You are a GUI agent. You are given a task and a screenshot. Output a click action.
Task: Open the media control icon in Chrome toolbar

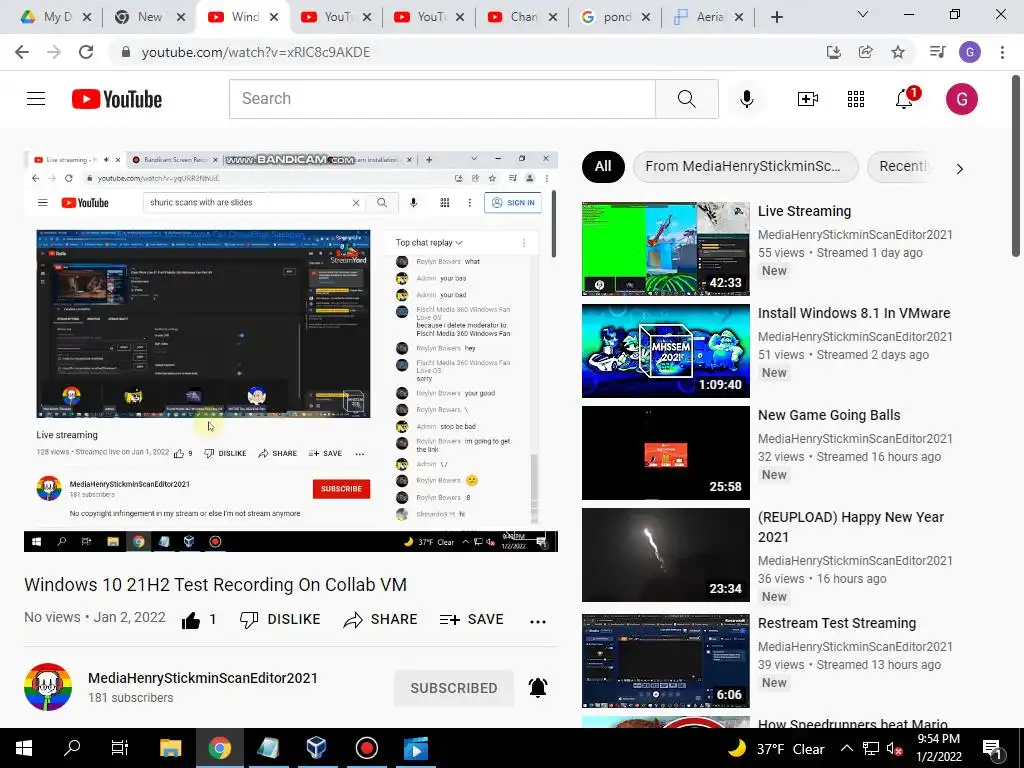coord(937,52)
